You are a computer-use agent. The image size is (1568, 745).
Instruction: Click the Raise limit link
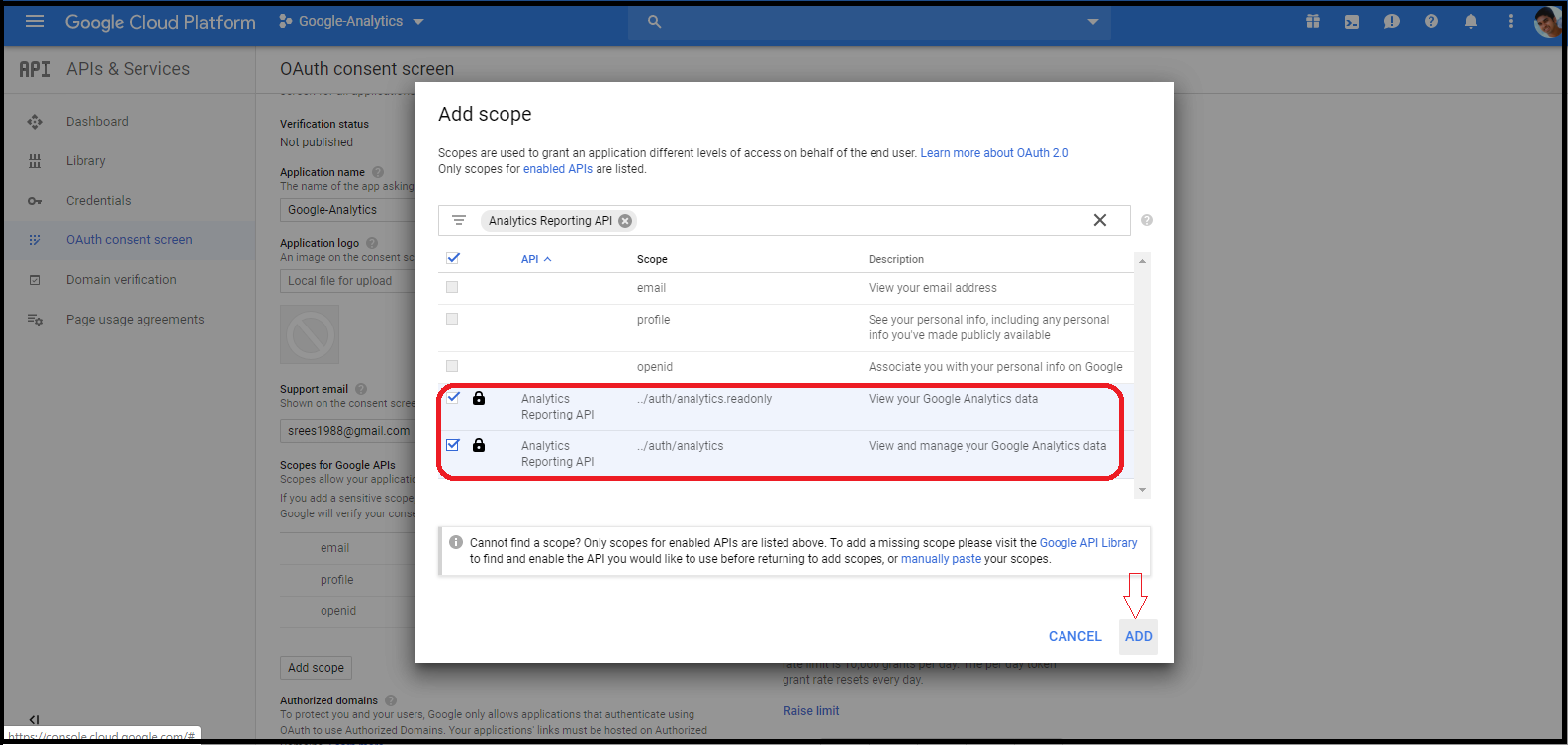(x=811, y=711)
